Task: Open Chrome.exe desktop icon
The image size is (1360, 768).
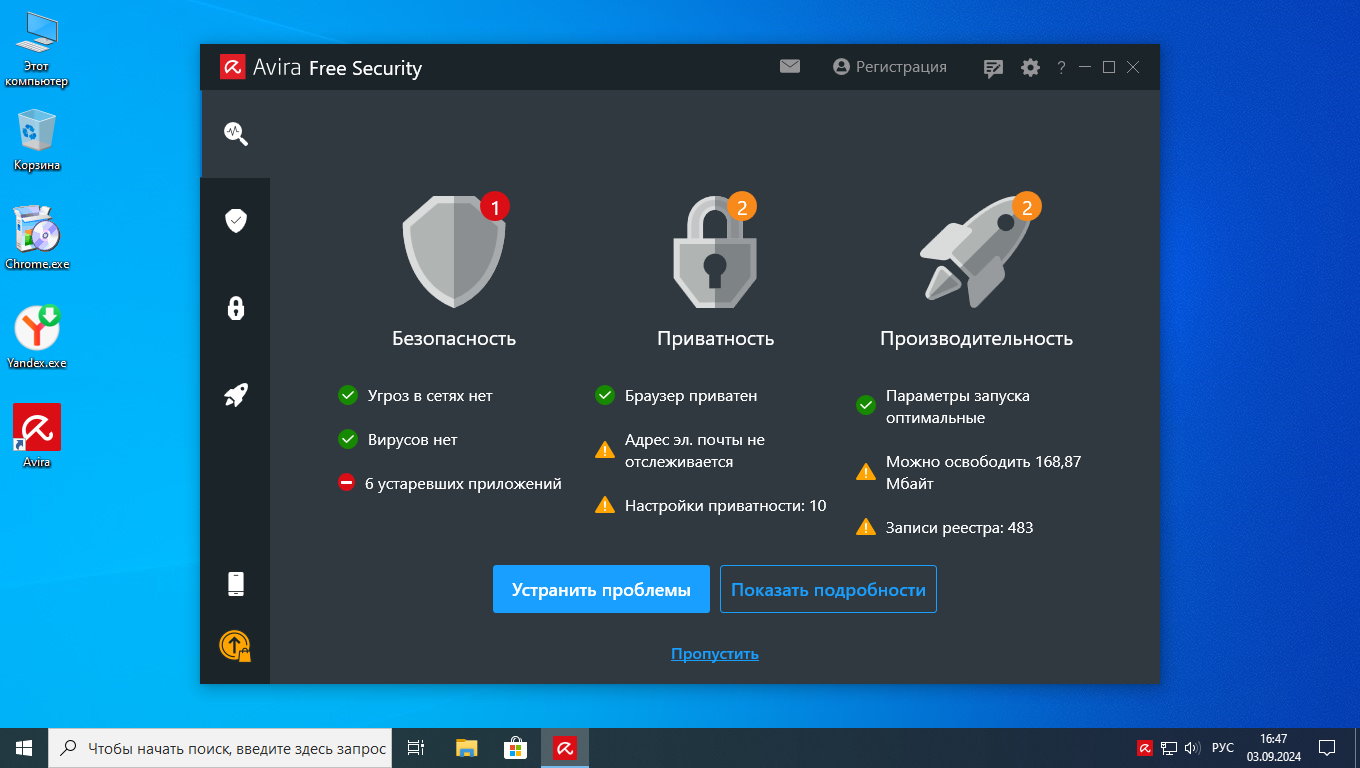Action: [x=37, y=238]
